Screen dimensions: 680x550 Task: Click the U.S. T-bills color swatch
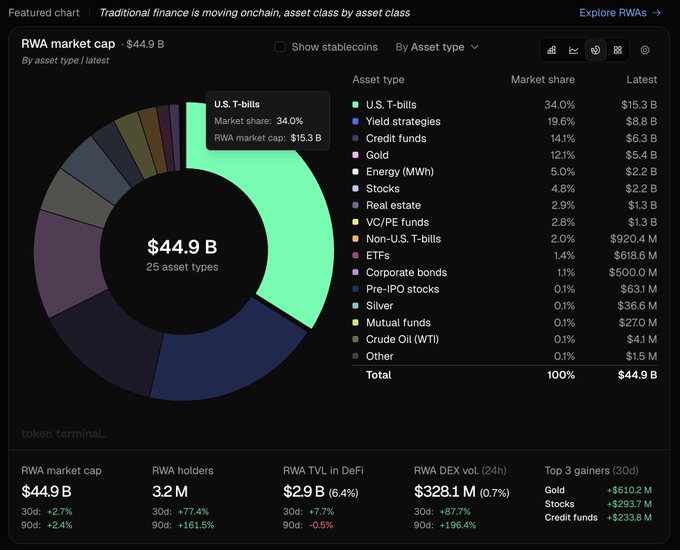356,104
